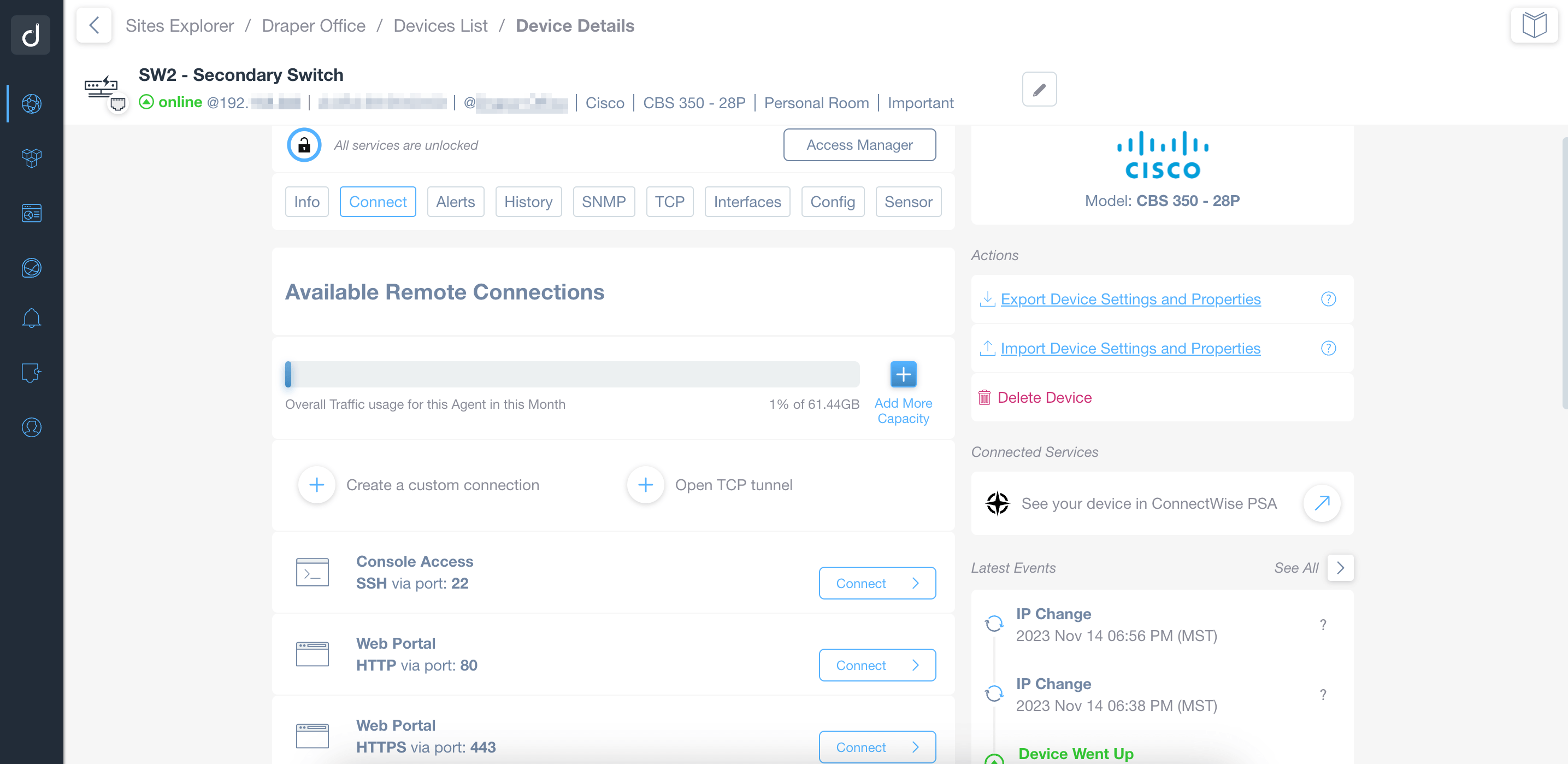Open the Interfaces tab
The height and width of the screenshot is (764, 1568).
(x=747, y=202)
